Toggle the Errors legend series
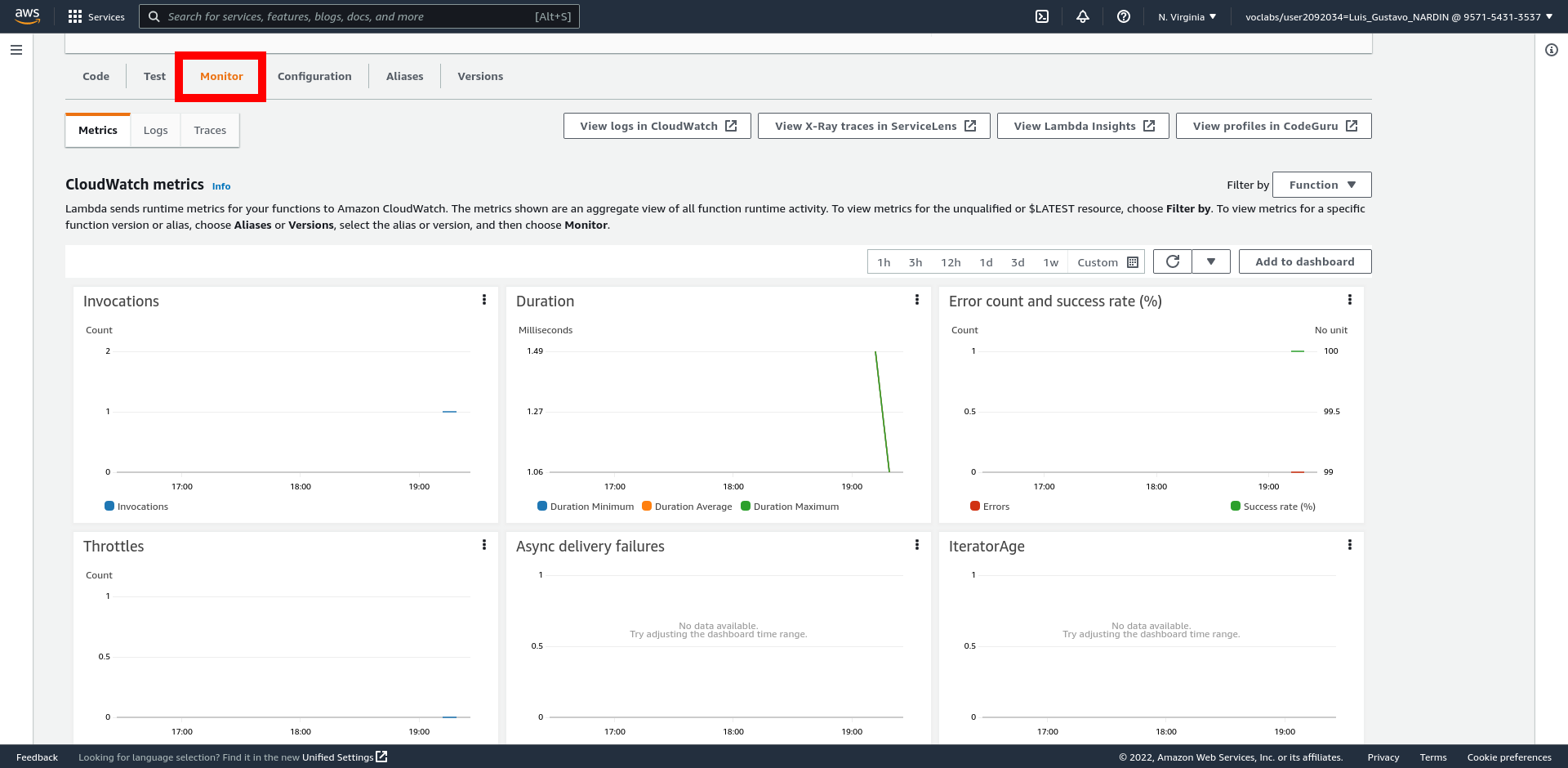Viewport: 1568px width, 768px height. [x=990, y=507]
